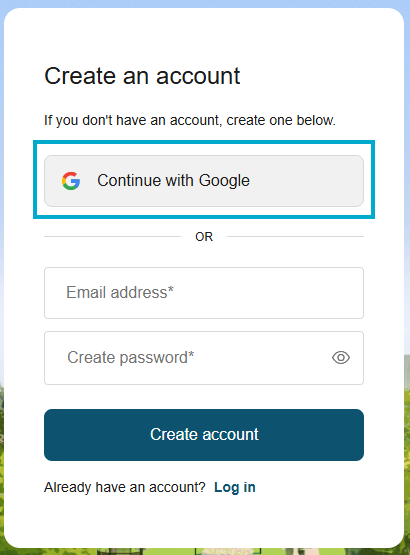410x555 pixels.
Task: Click the "Create password*" placeholder text
Action: pyautogui.click(x=131, y=357)
